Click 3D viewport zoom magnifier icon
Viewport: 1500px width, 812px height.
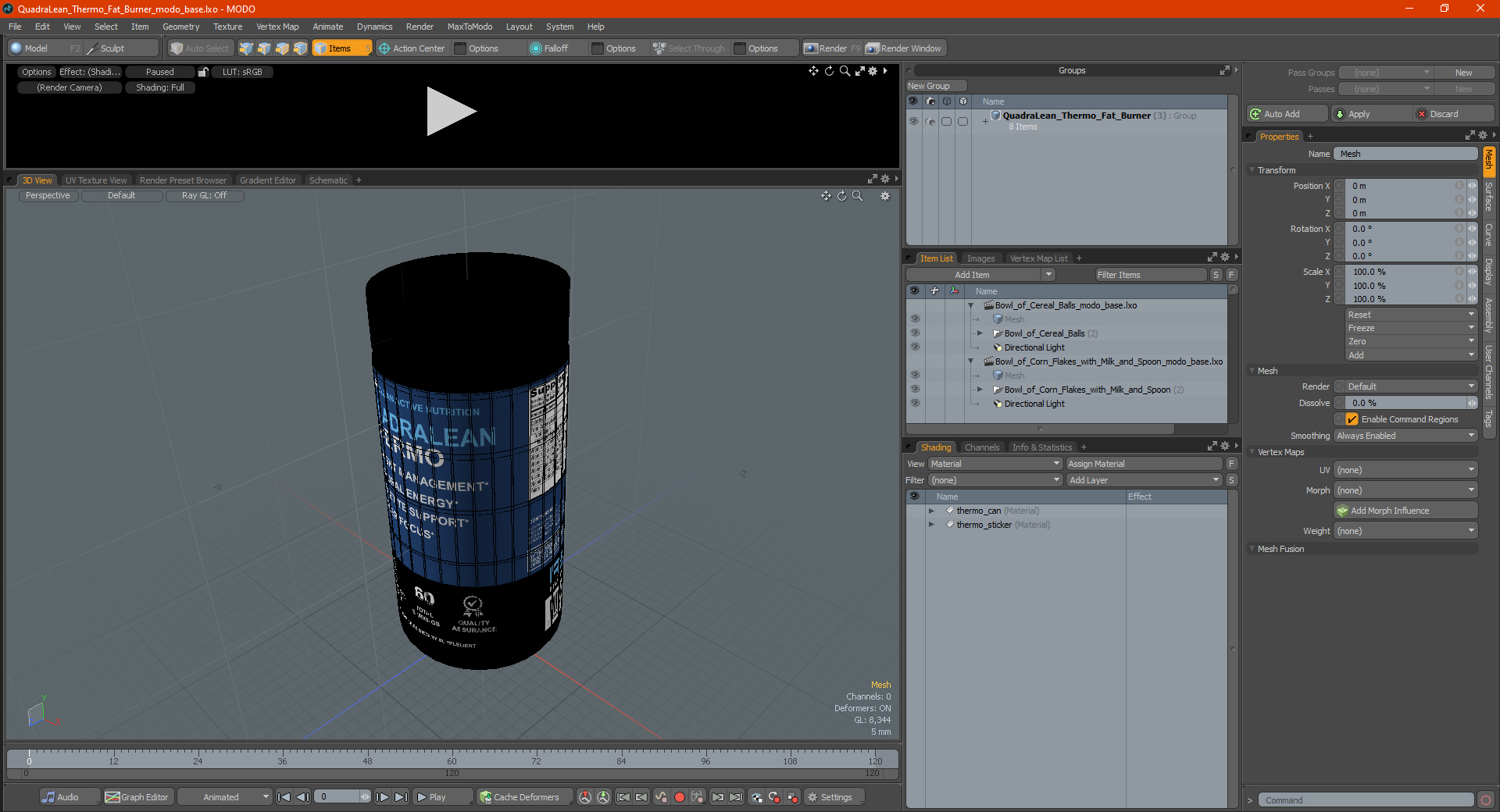click(x=857, y=196)
